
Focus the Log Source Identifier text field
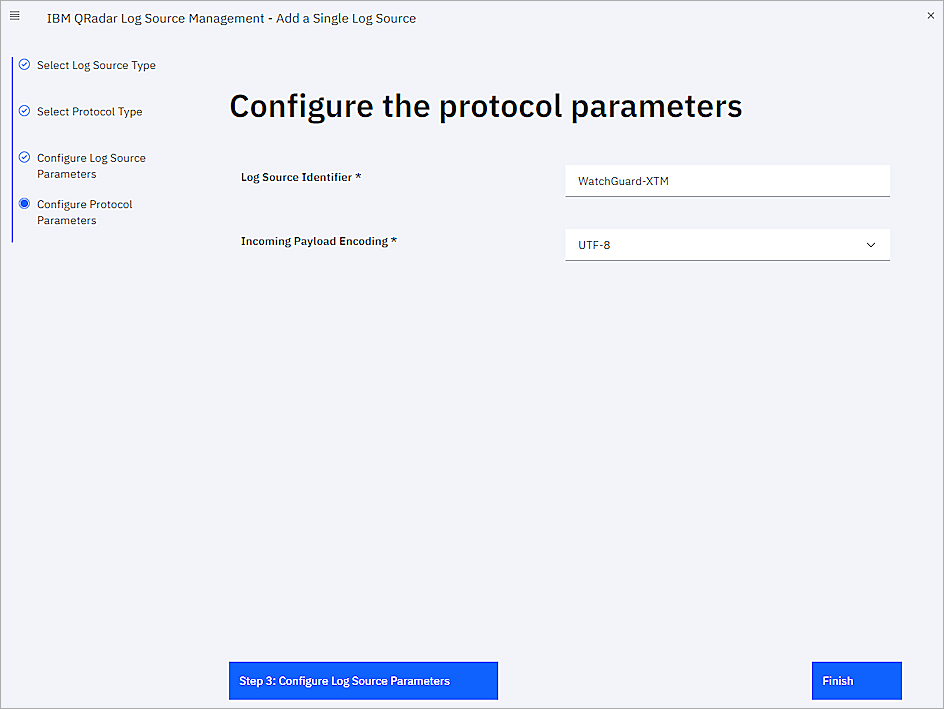coord(727,181)
